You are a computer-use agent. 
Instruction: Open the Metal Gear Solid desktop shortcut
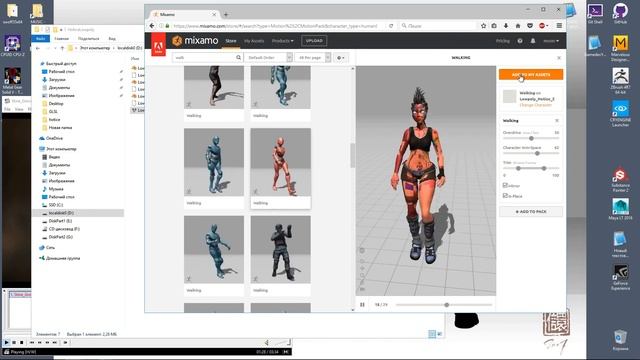(12, 81)
